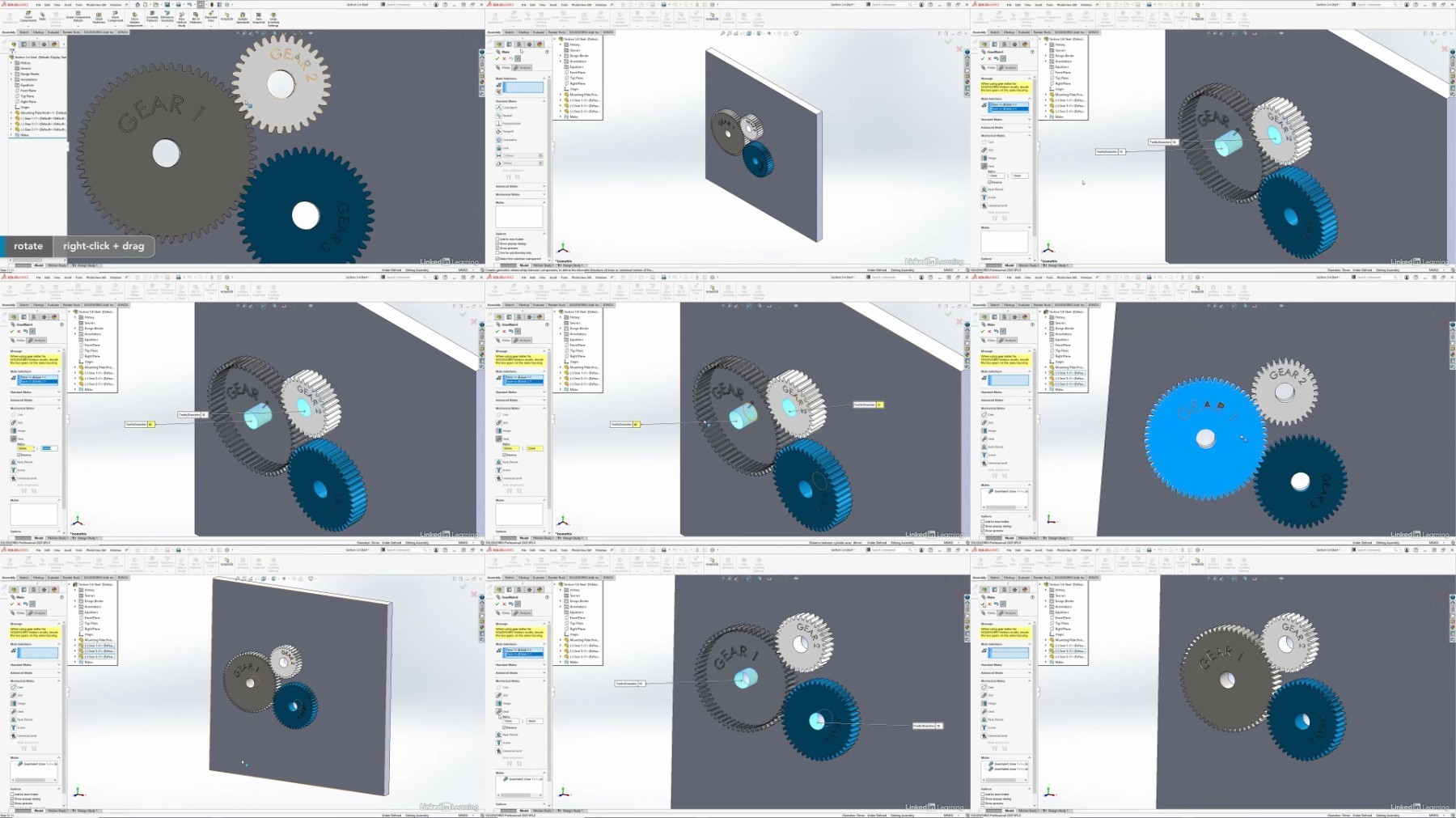Viewport: 1456px width, 818px height.
Task: Check Add to new folder in the bright-blue Gear 1 frame
Action: tap(983, 522)
